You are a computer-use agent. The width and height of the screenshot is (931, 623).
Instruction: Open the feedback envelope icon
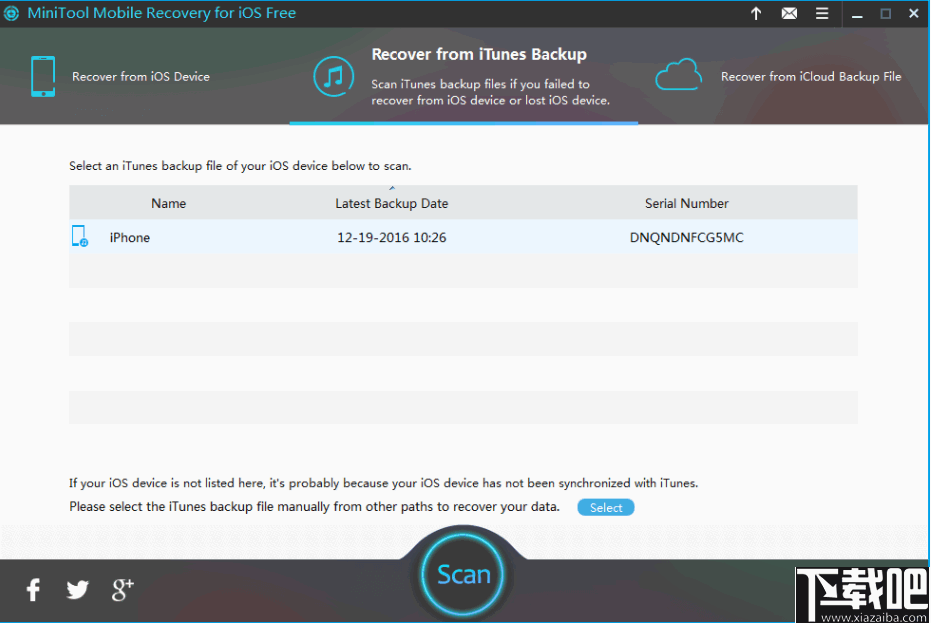tap(789, 13)
